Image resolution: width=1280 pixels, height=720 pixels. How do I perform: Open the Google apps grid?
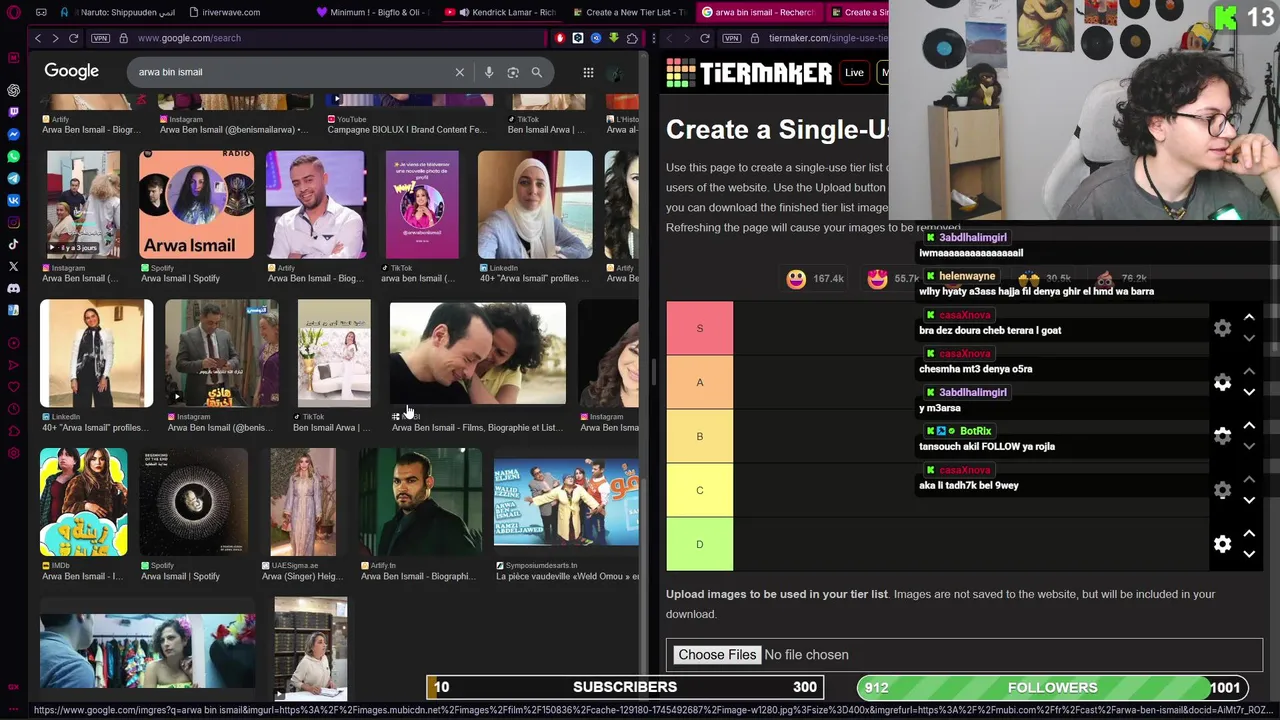click(x=588, y=72)
